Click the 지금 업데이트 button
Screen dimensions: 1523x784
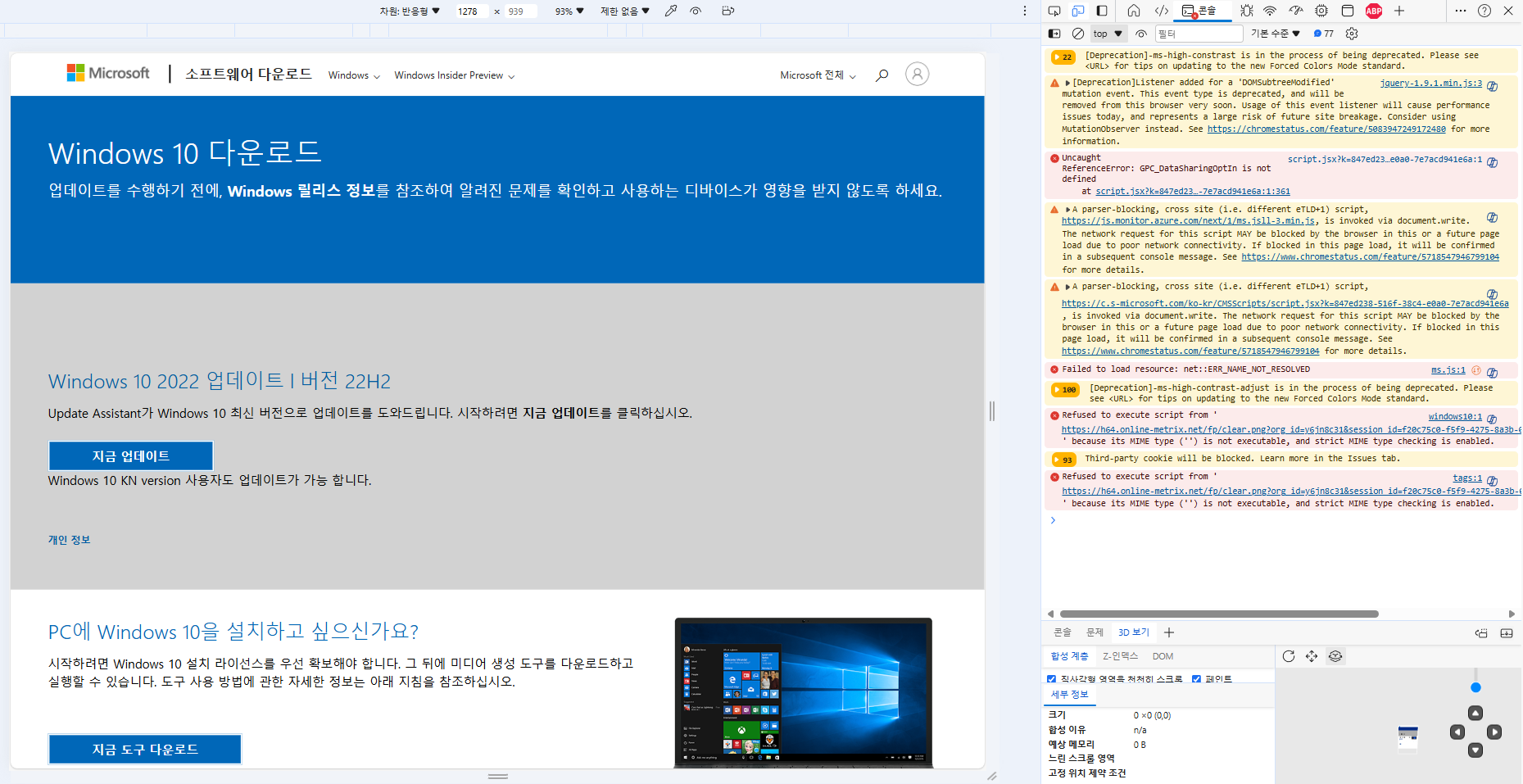tap(131, 456)
